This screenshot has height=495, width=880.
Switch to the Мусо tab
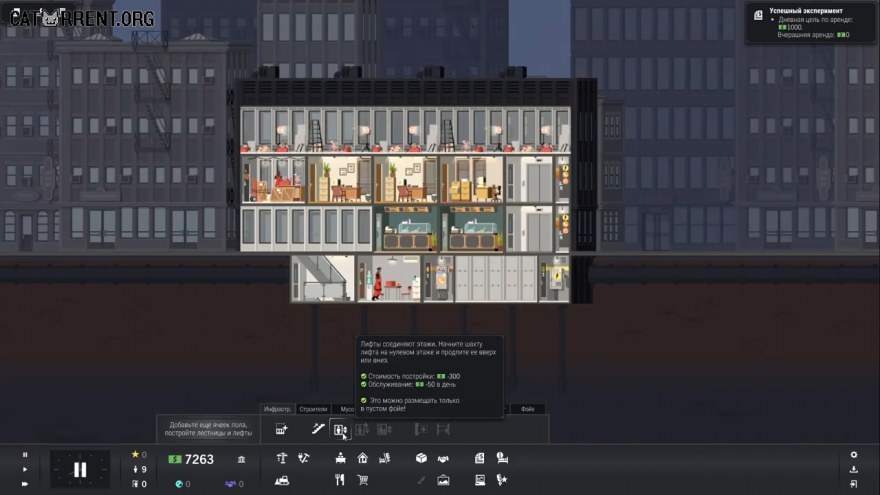tap(346, 409)
